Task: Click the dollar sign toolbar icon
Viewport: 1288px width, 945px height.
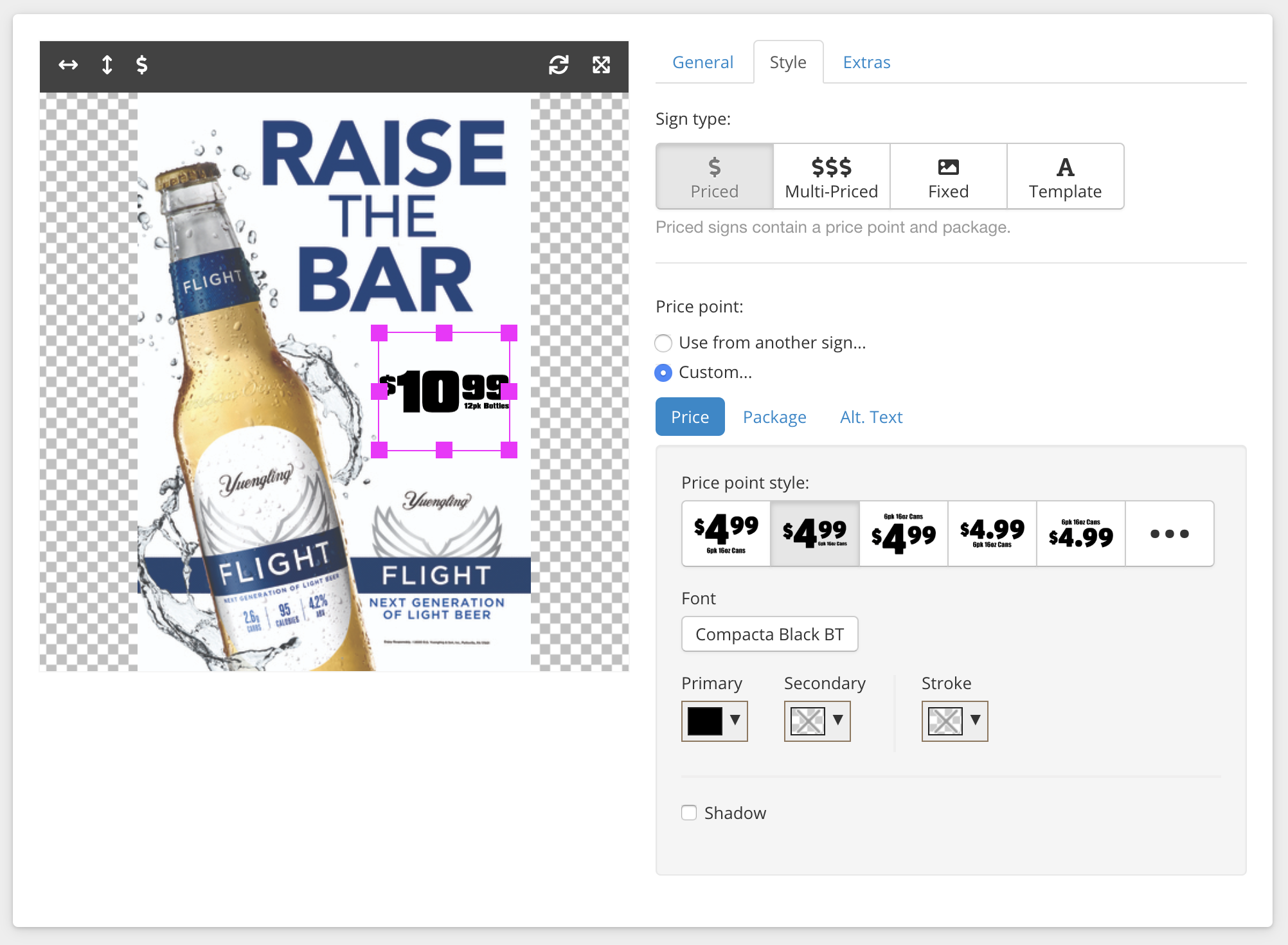Action: coord(142,64)
